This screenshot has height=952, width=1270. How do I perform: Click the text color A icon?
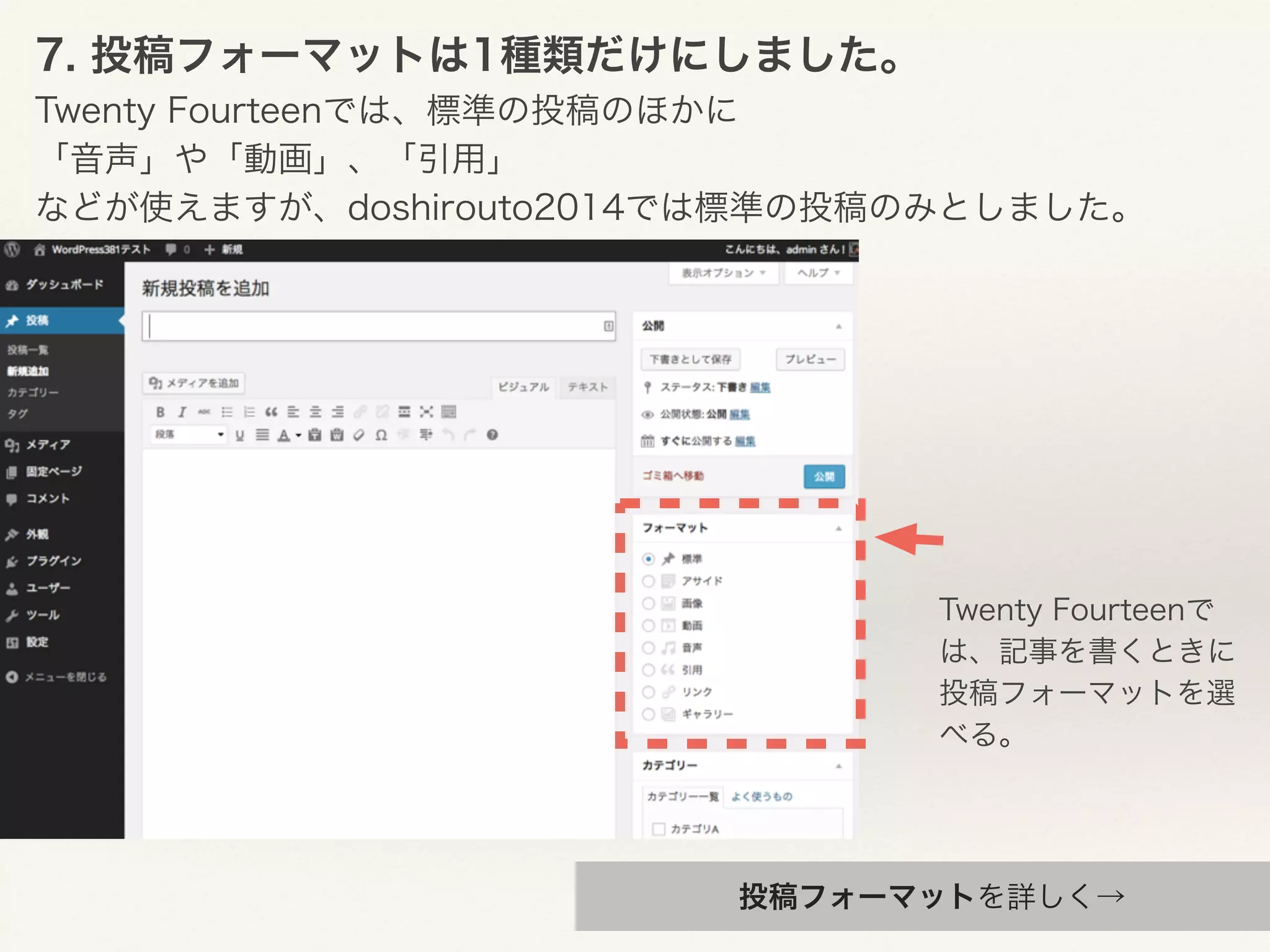(x=284, y=435)
